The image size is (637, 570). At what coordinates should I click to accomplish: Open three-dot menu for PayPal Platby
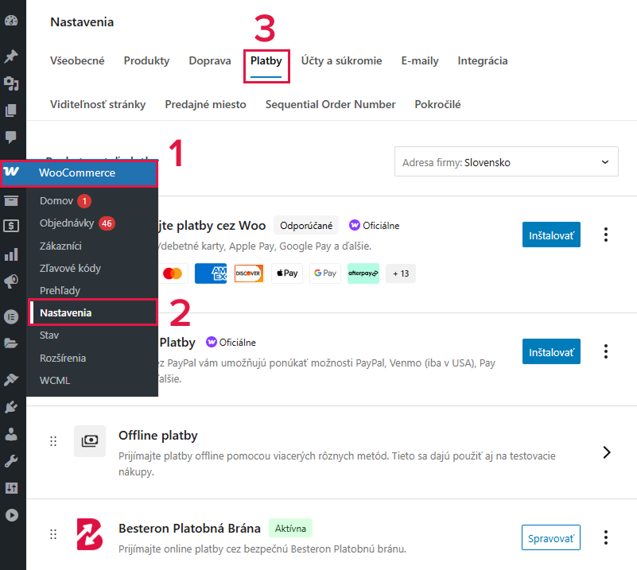tap(606, 351)
